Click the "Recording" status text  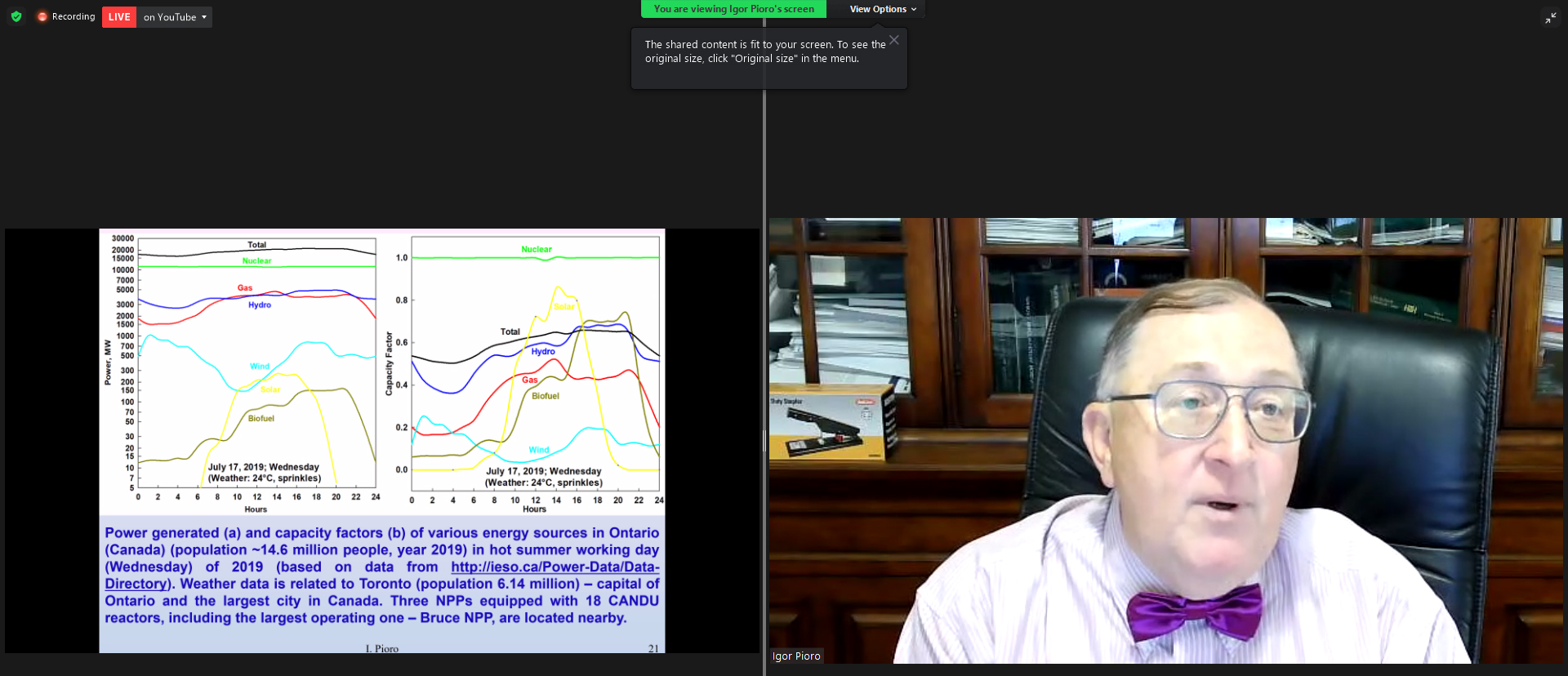click(x=73, y=16)
